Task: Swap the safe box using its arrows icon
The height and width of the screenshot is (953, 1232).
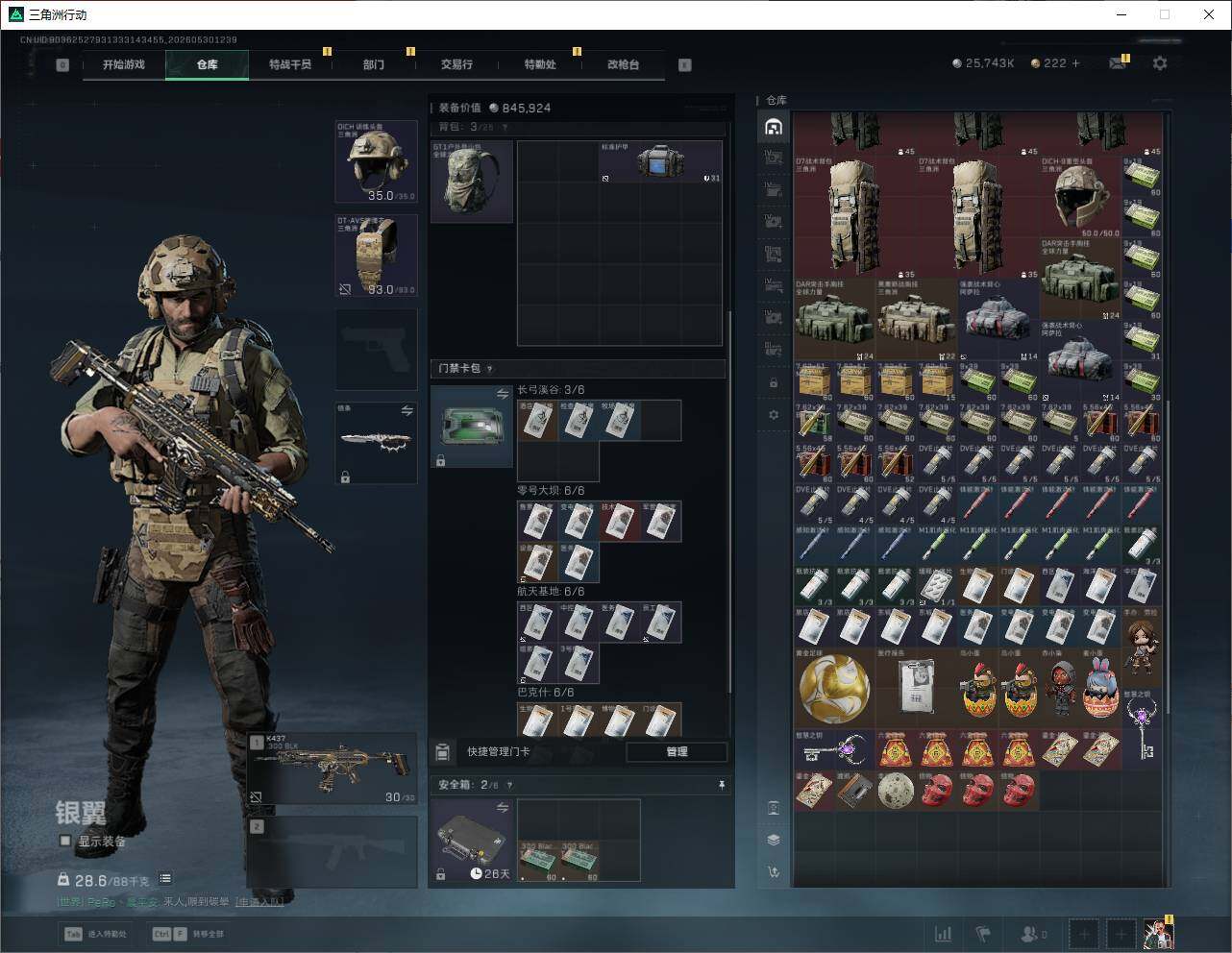Action: click(502, 809)
